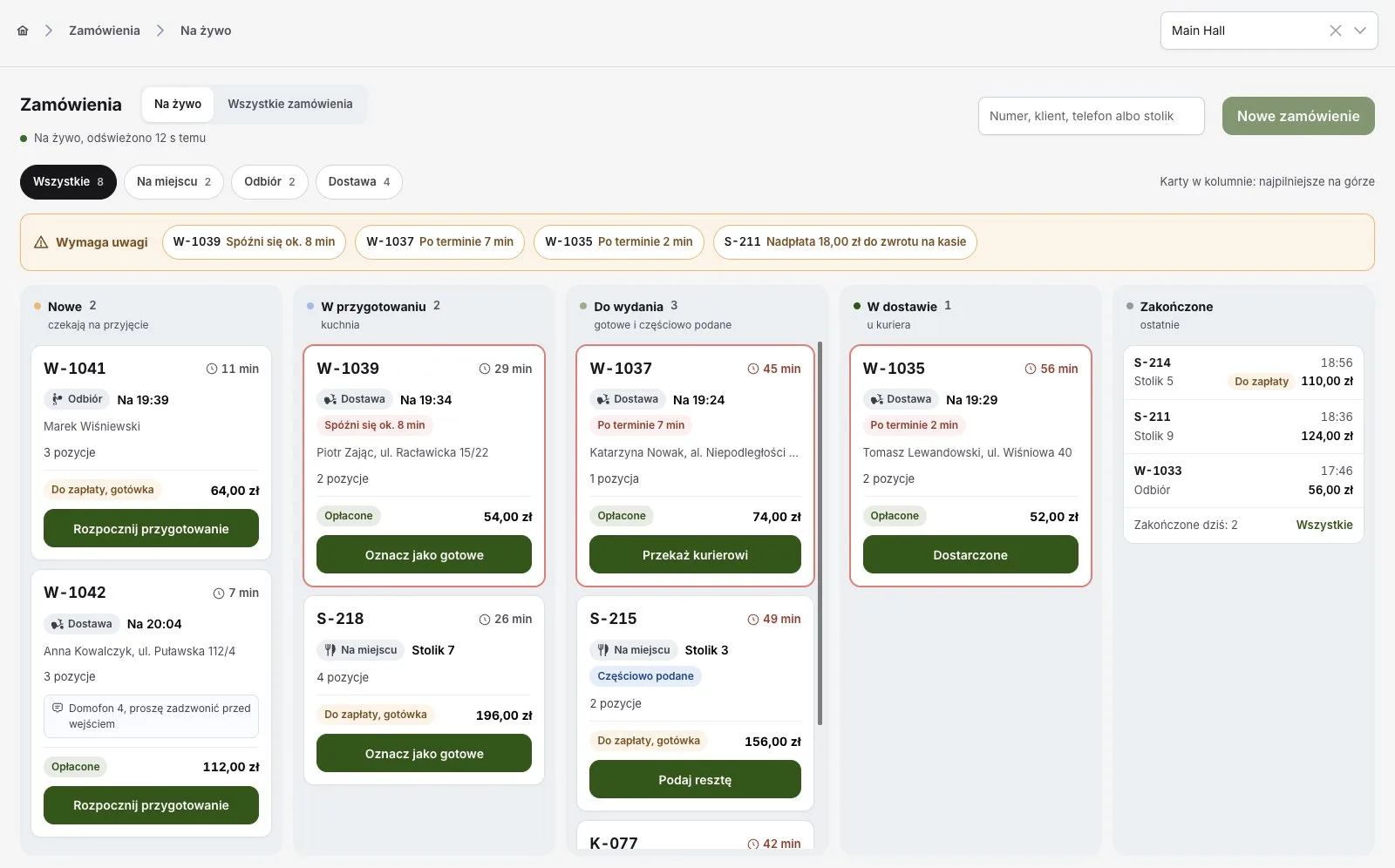
Task: Open the Wszystkie link in Zakończone
Action: [x=1324, y=525]
